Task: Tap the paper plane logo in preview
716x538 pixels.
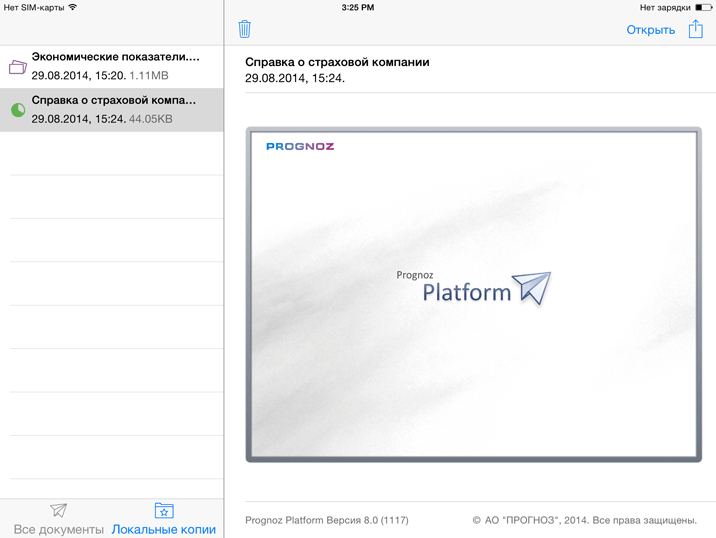Action: 532,288
